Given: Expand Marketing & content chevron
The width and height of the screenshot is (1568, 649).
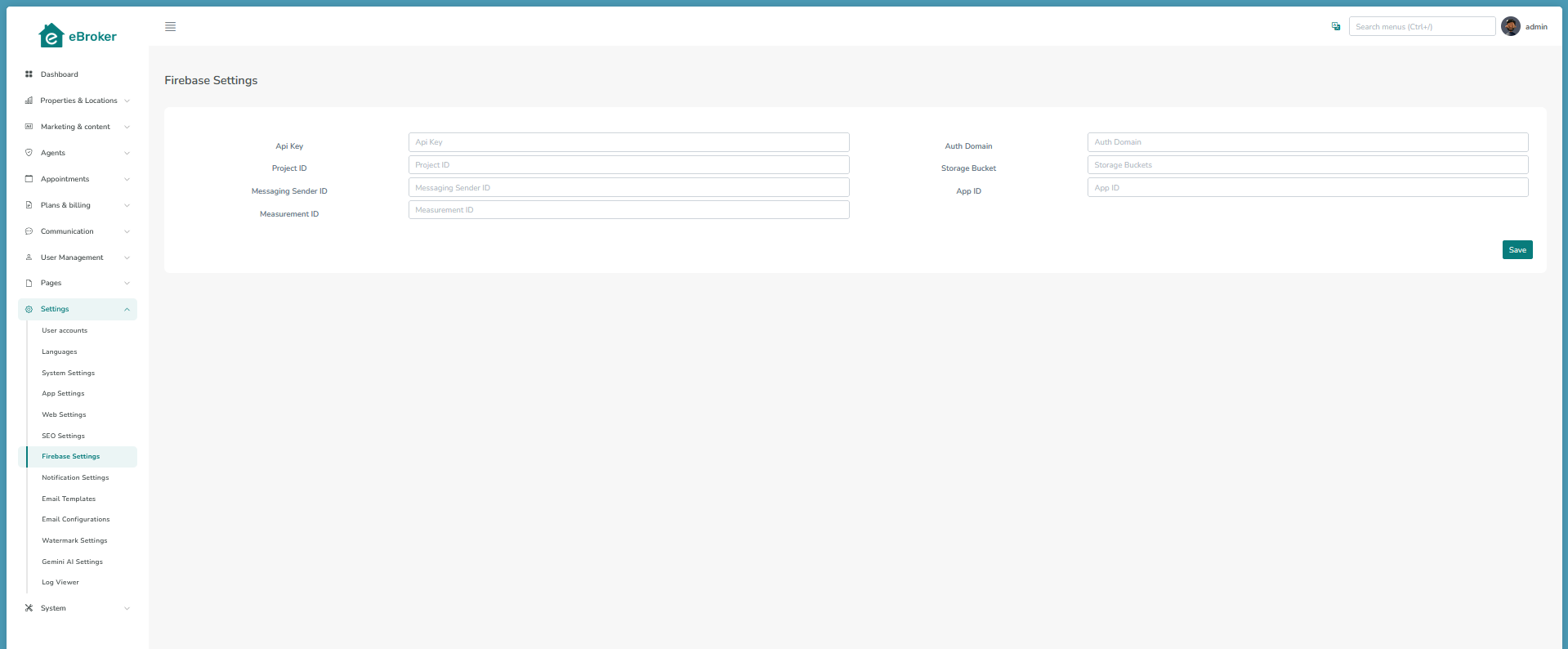Looking at the screenshot, I should click(127, 127).
